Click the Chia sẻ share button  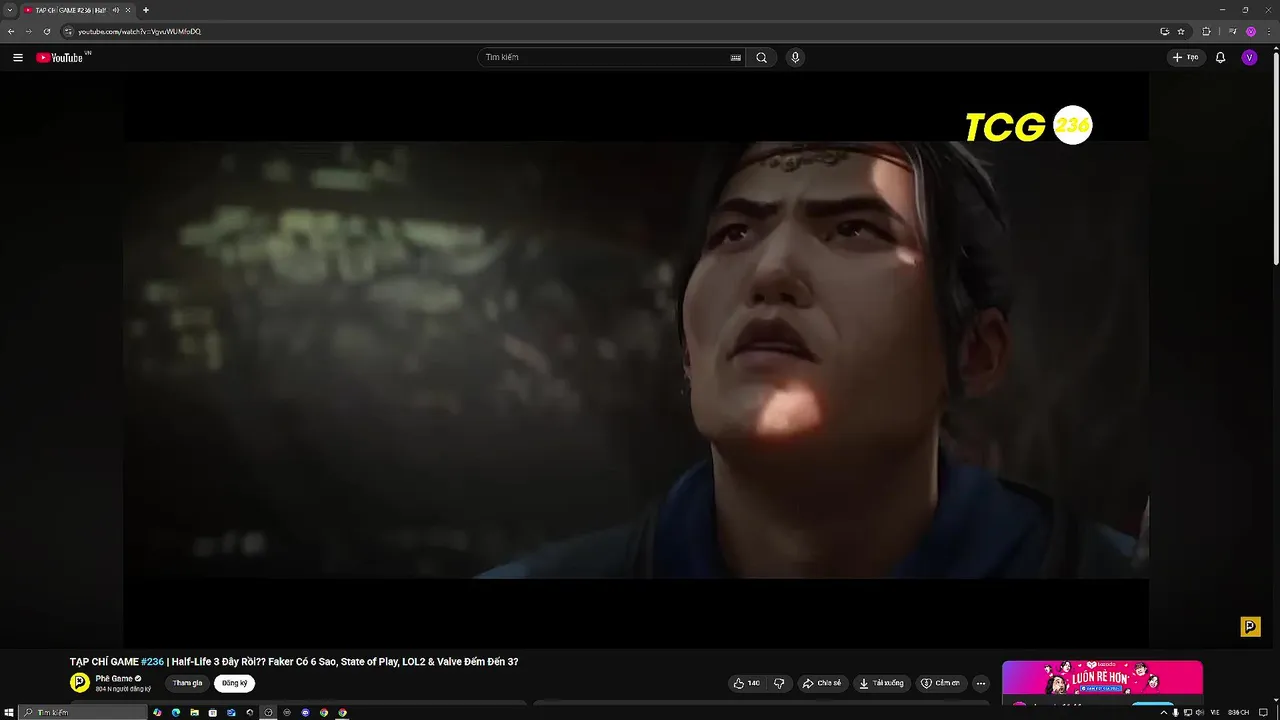point(822,683)
